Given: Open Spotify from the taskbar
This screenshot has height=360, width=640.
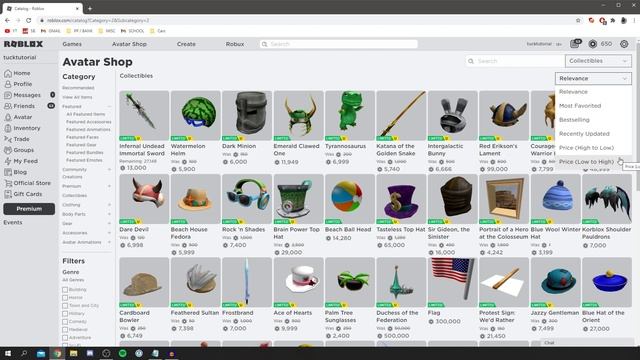Looking at the screenshot, I should (x=122, y=353).
